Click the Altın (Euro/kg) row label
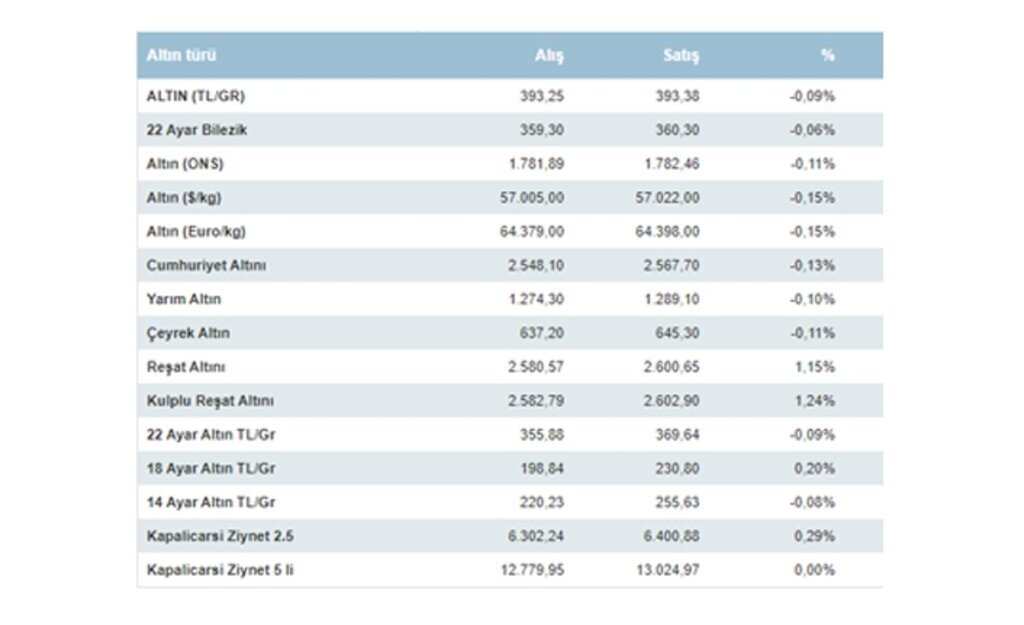The height and width of the screenshot is (625, 1024). click(196, 232)
